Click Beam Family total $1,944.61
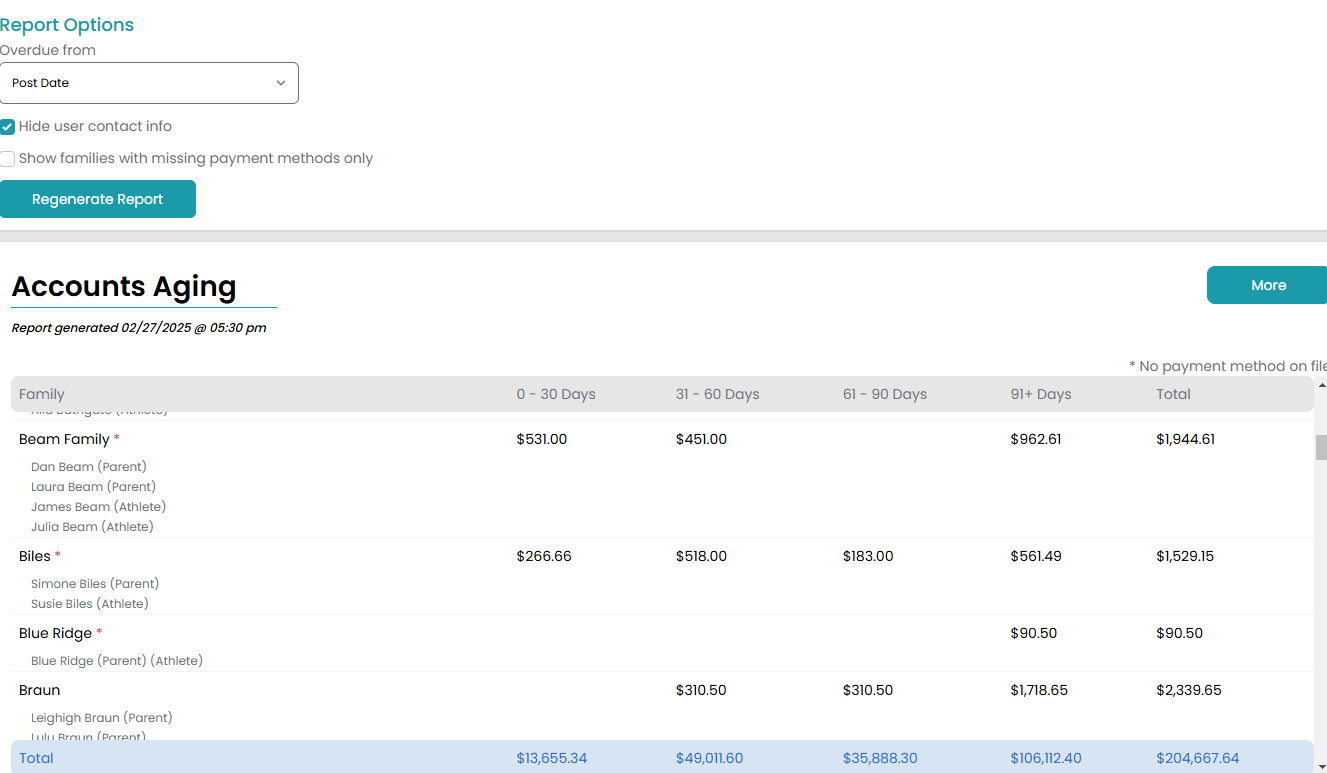Image resolution: width=1327 pixels, height=773 pixels. coord(1186,439)
